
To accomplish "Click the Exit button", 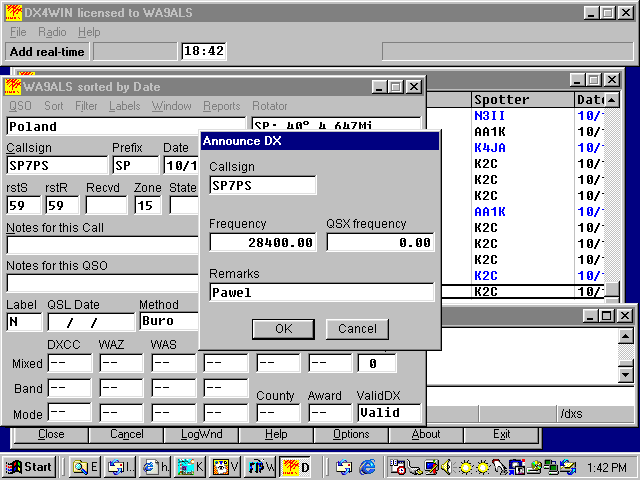I will coord(501,434).
